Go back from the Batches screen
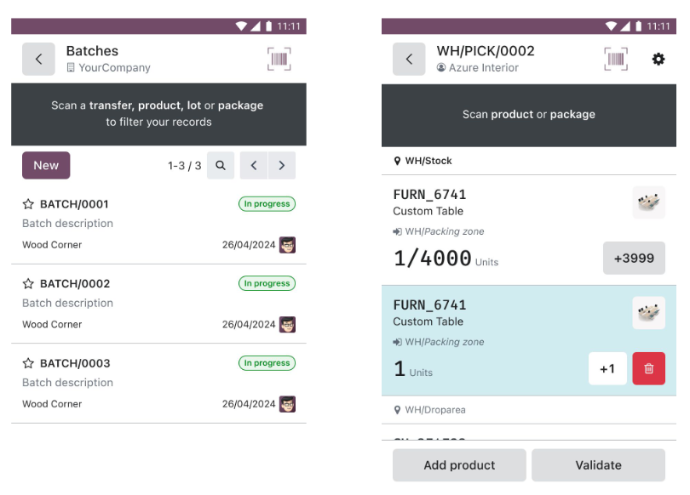 pos(39,59)
